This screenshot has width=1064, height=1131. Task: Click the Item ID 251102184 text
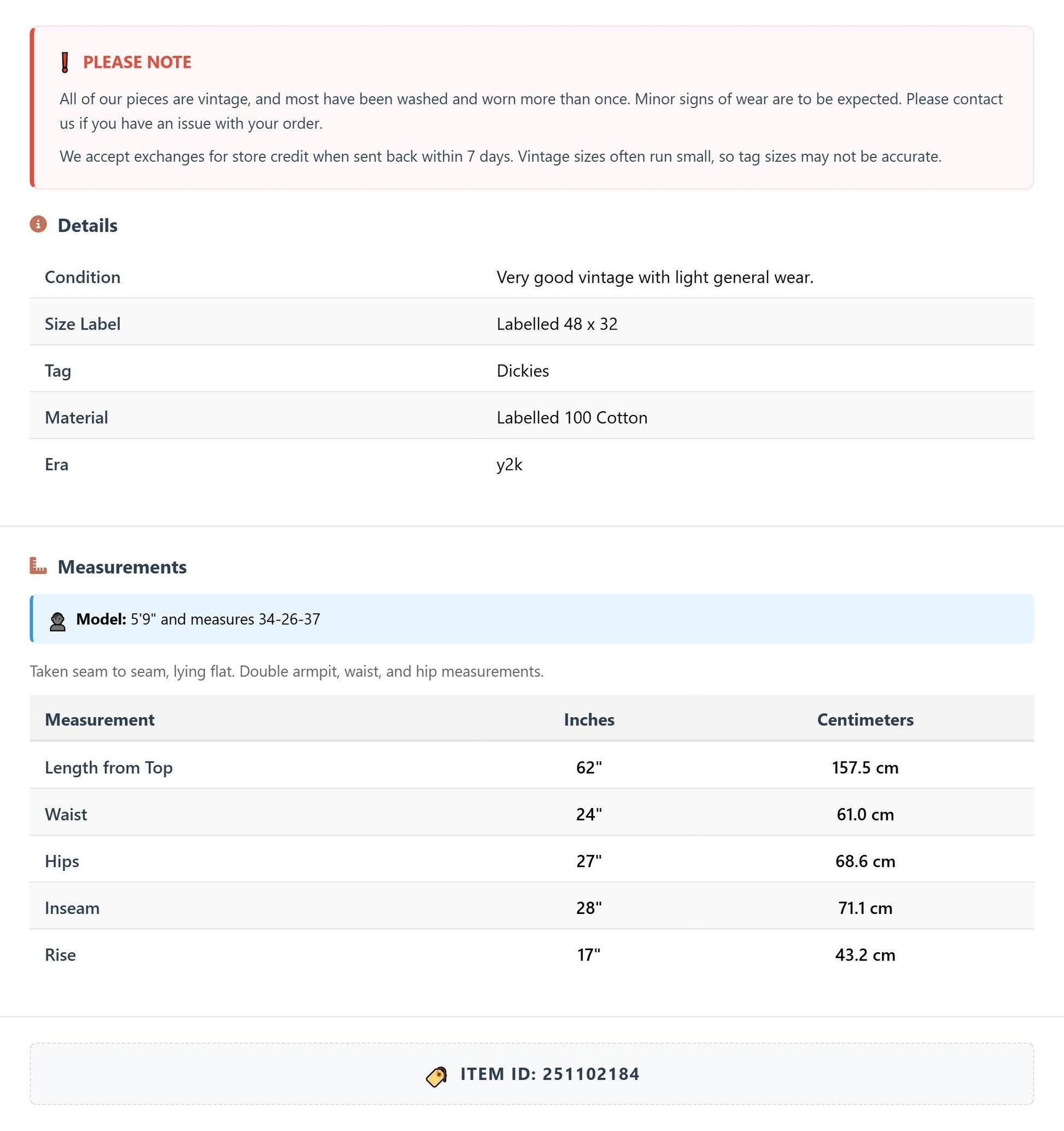coord(550,1074)
